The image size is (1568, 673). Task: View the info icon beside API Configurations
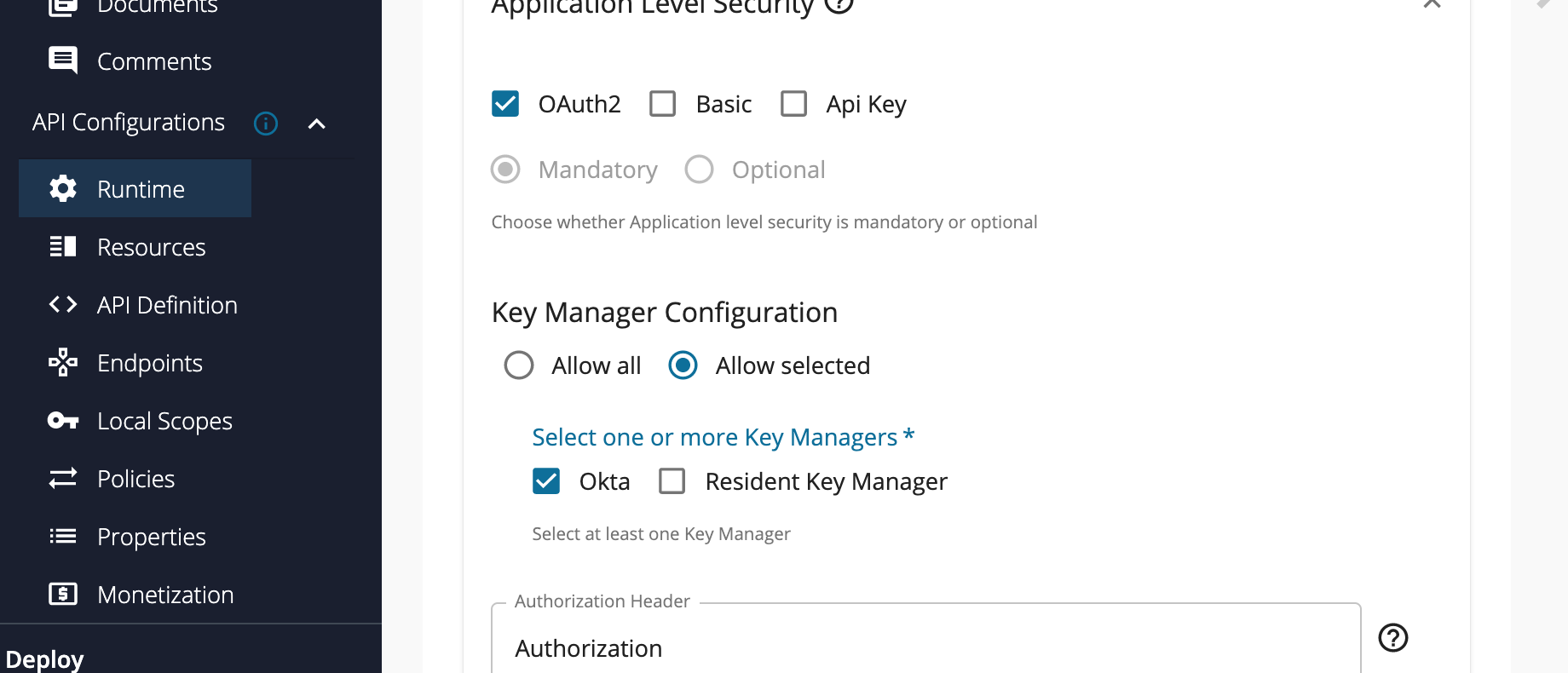265,123
